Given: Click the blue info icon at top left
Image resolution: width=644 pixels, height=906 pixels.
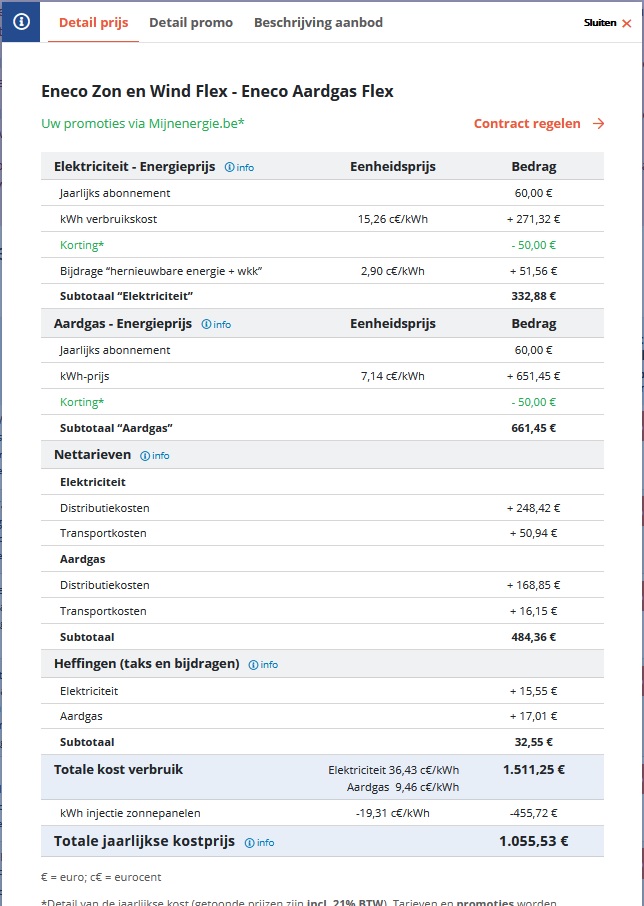Looking at the screenshot, I should pos(21,21).
